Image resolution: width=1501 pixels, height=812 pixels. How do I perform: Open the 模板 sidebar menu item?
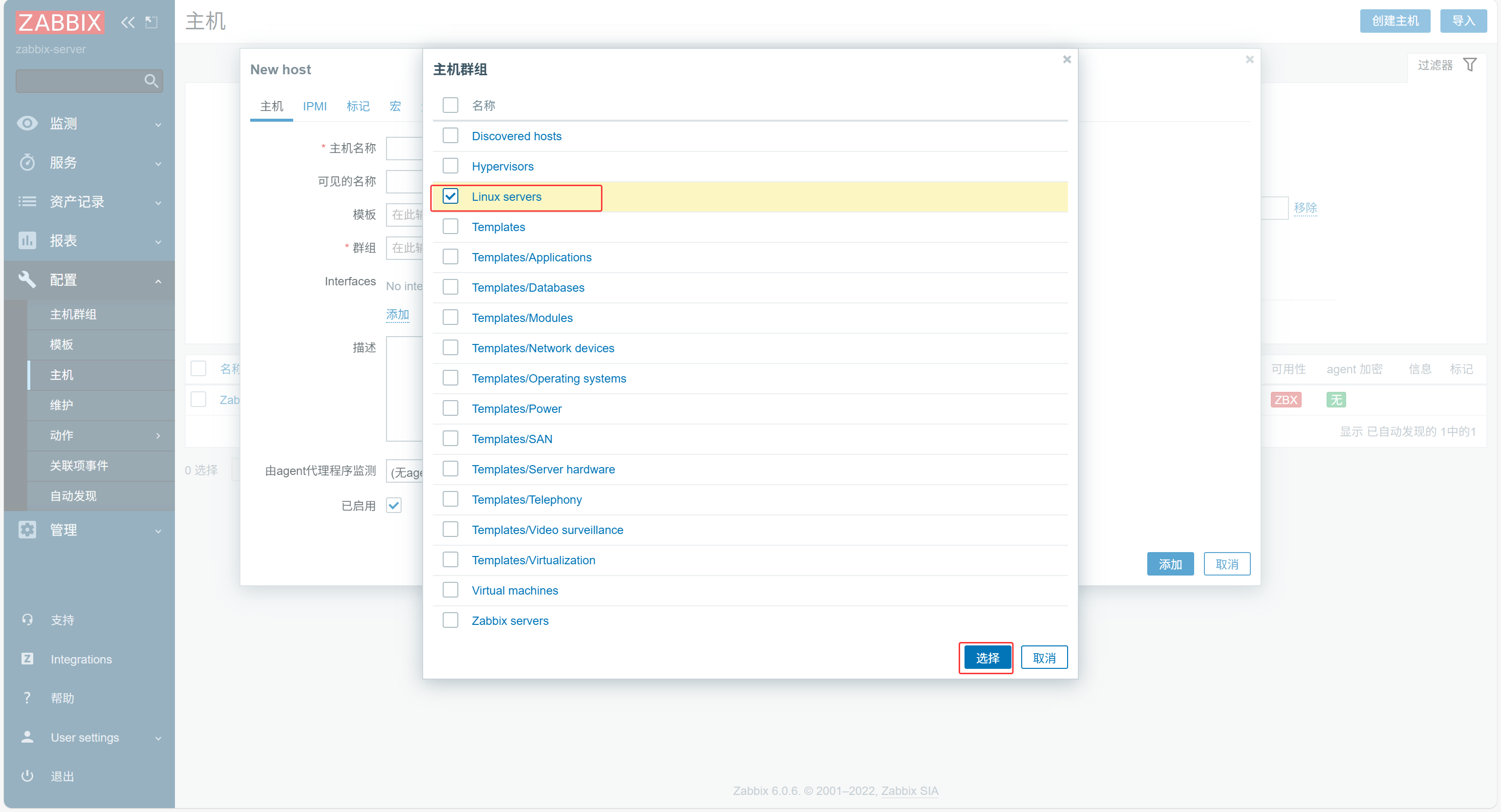[x=101, y=344]
